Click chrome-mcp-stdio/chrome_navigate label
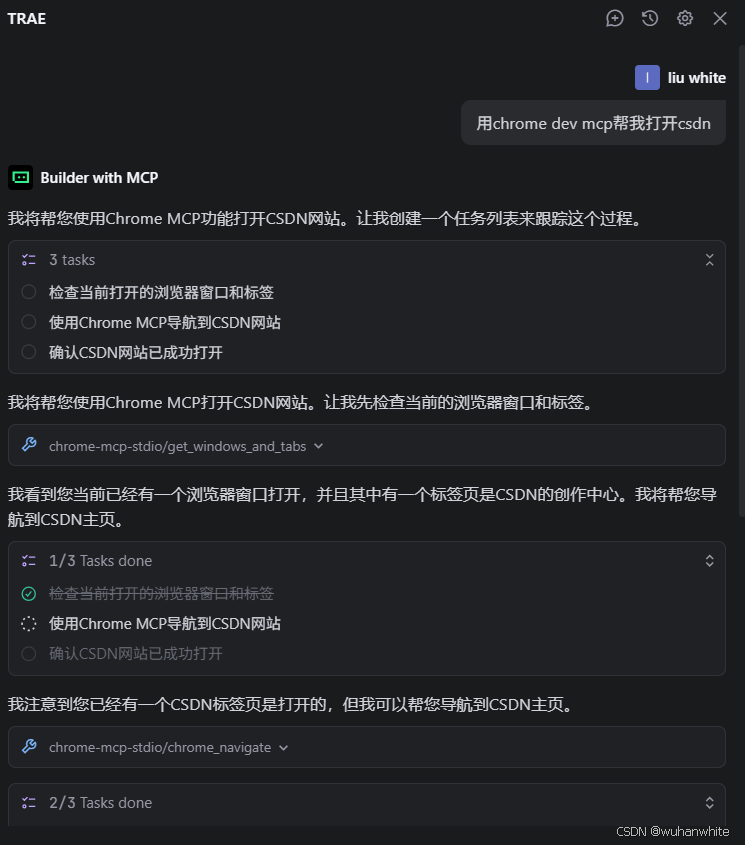Screen dimensions: 745x845 point(160,747)
